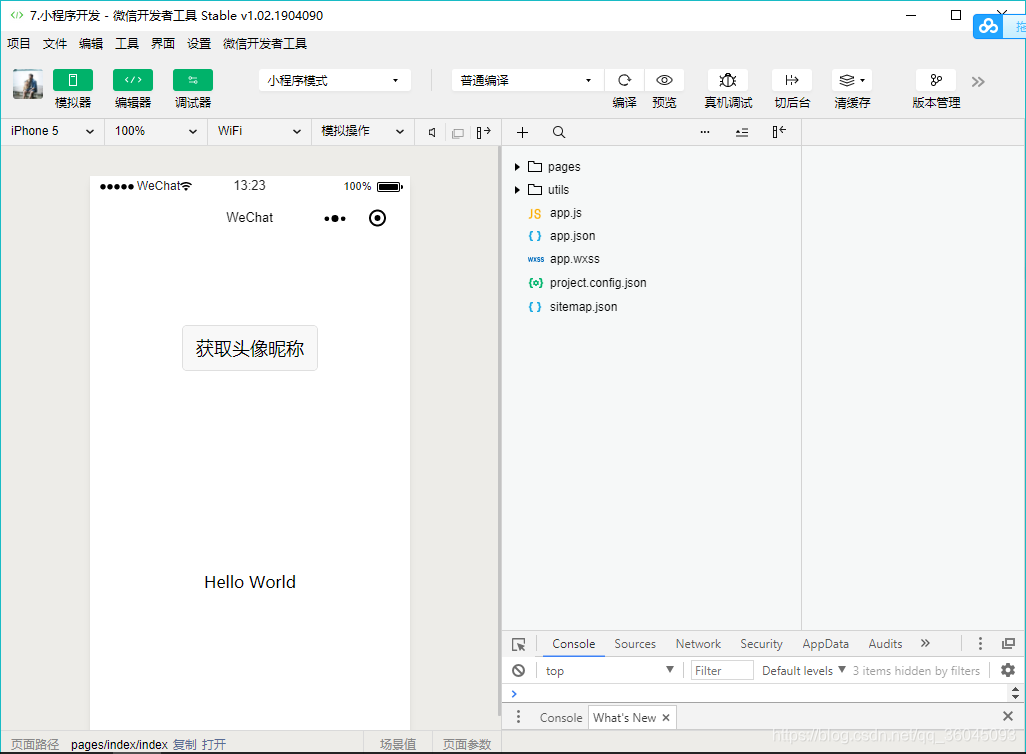Click the undock devtools icon
The height and width of the screenshot is (754, 1026).
point(1008,643)
